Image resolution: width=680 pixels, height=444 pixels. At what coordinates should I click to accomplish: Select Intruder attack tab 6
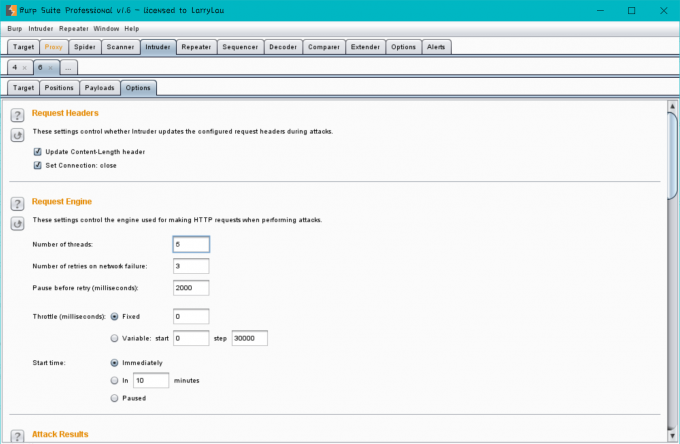coord(40,68)
